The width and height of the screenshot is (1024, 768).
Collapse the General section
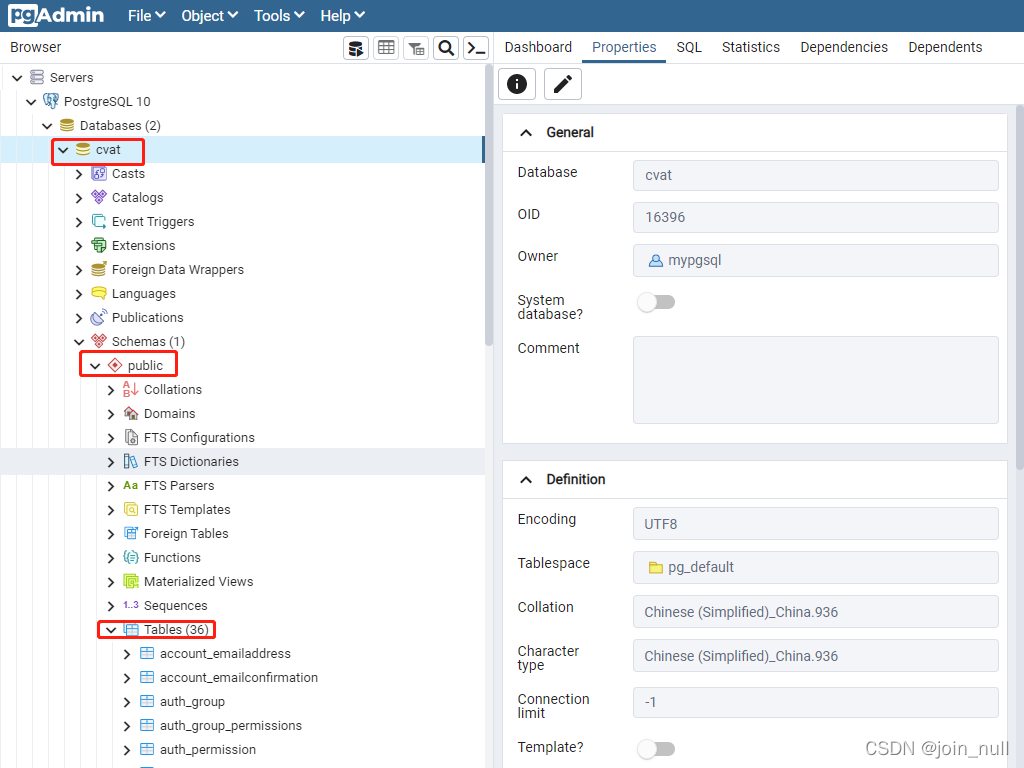tap(526, 133)
